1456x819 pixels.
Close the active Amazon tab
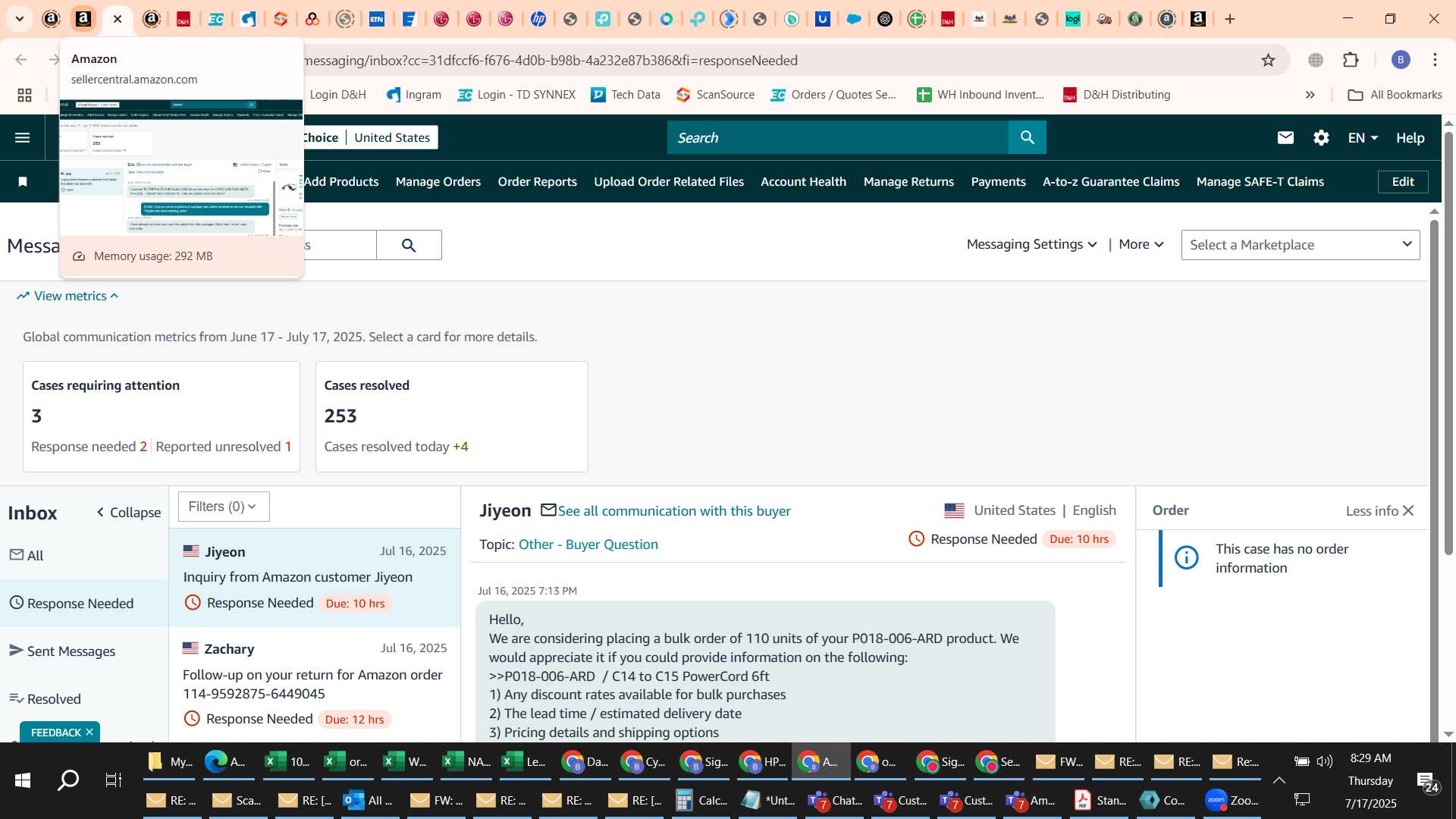(x=118, y=19)
